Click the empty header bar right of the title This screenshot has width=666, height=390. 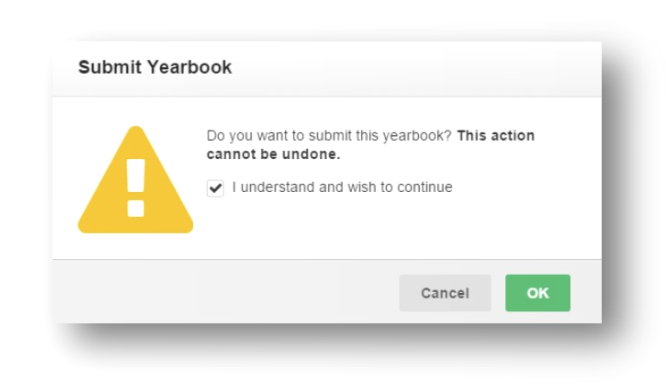[416, 68]
